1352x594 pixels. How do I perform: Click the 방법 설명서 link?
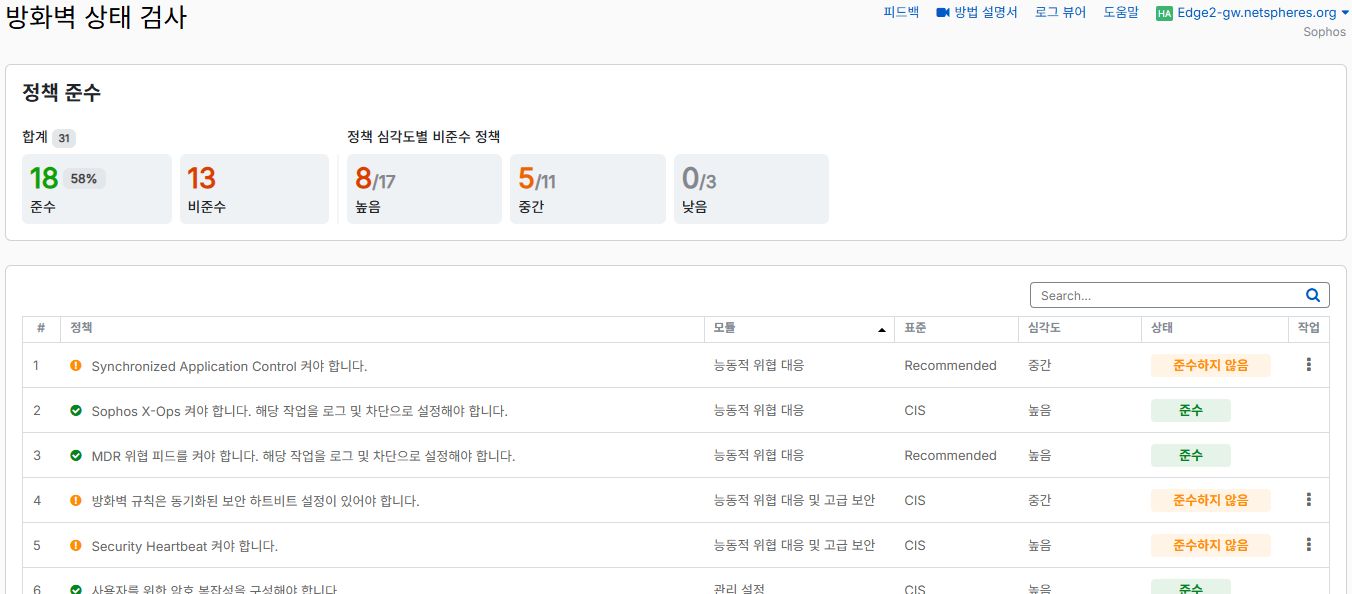tap(985, 13)
